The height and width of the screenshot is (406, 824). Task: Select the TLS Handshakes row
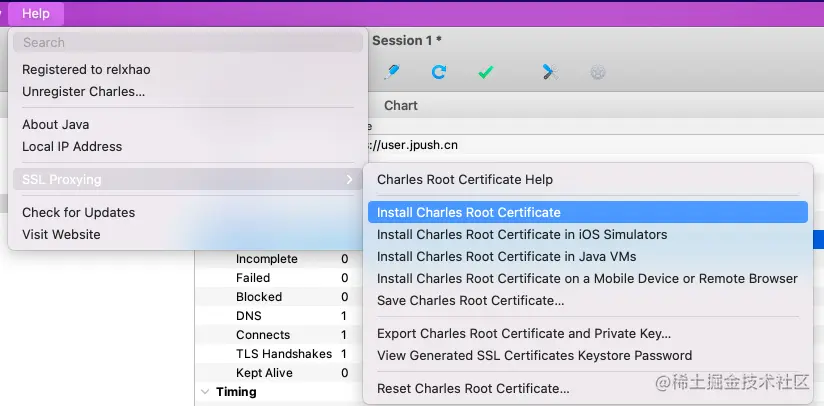[279, 353]
